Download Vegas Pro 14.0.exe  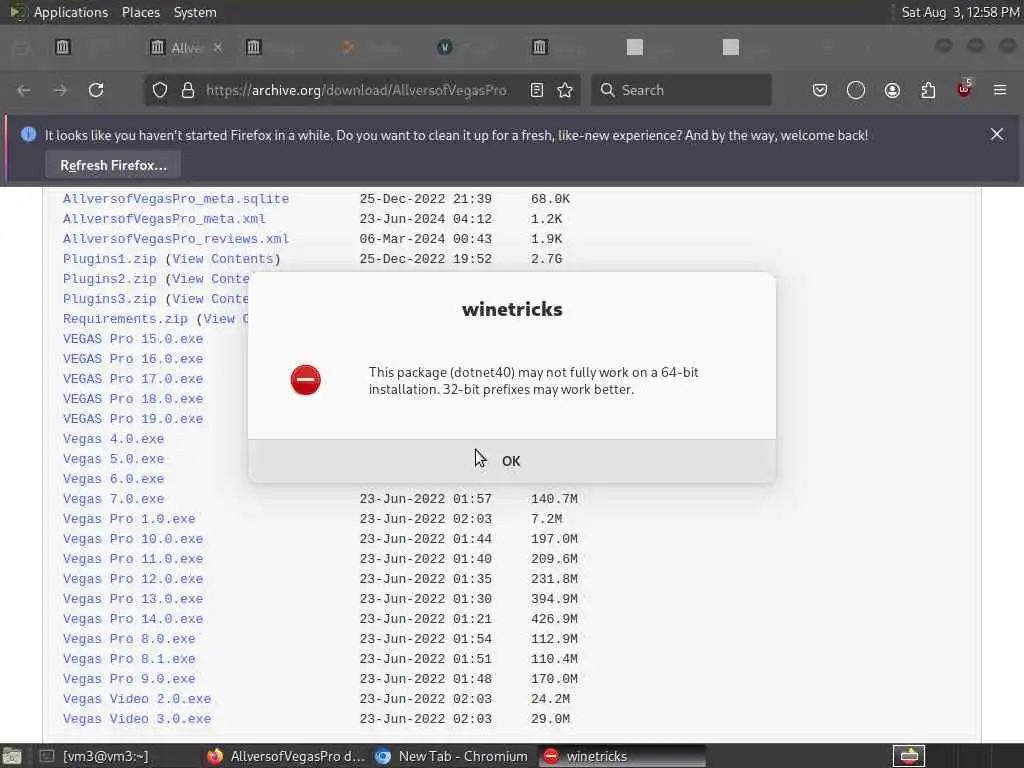click(x=133, y=619)
